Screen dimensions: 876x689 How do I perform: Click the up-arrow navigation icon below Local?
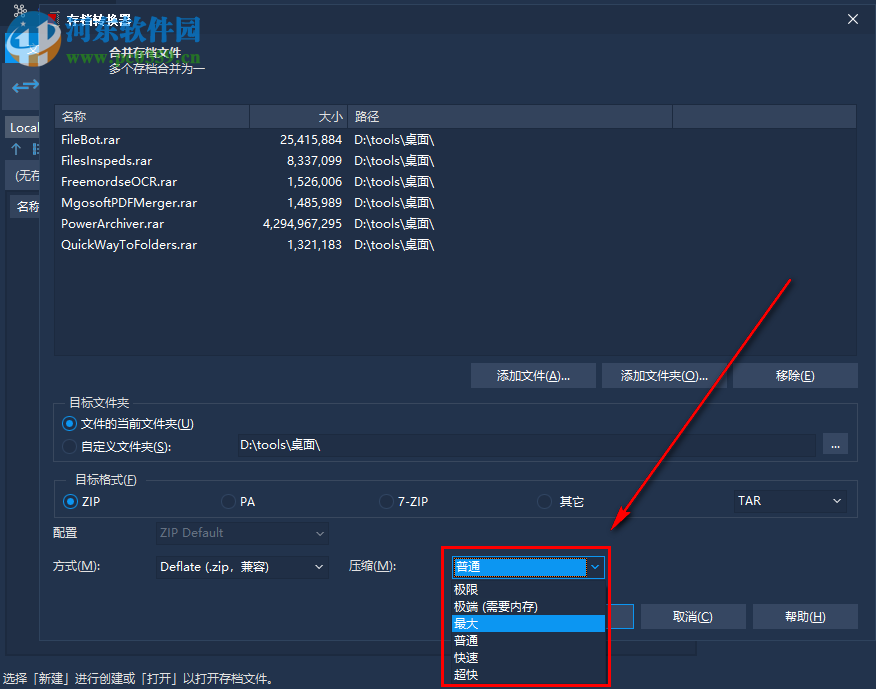click(x=16, y=148)
